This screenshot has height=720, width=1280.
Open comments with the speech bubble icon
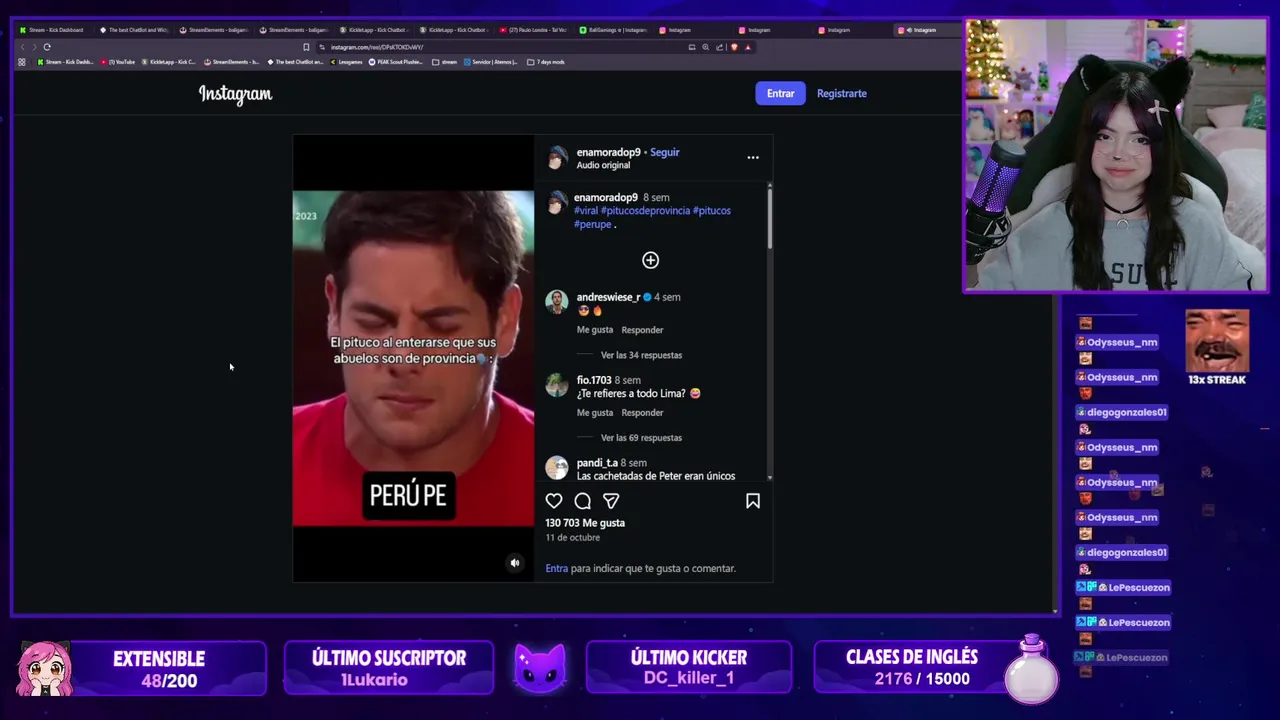[x=582, y=501]
